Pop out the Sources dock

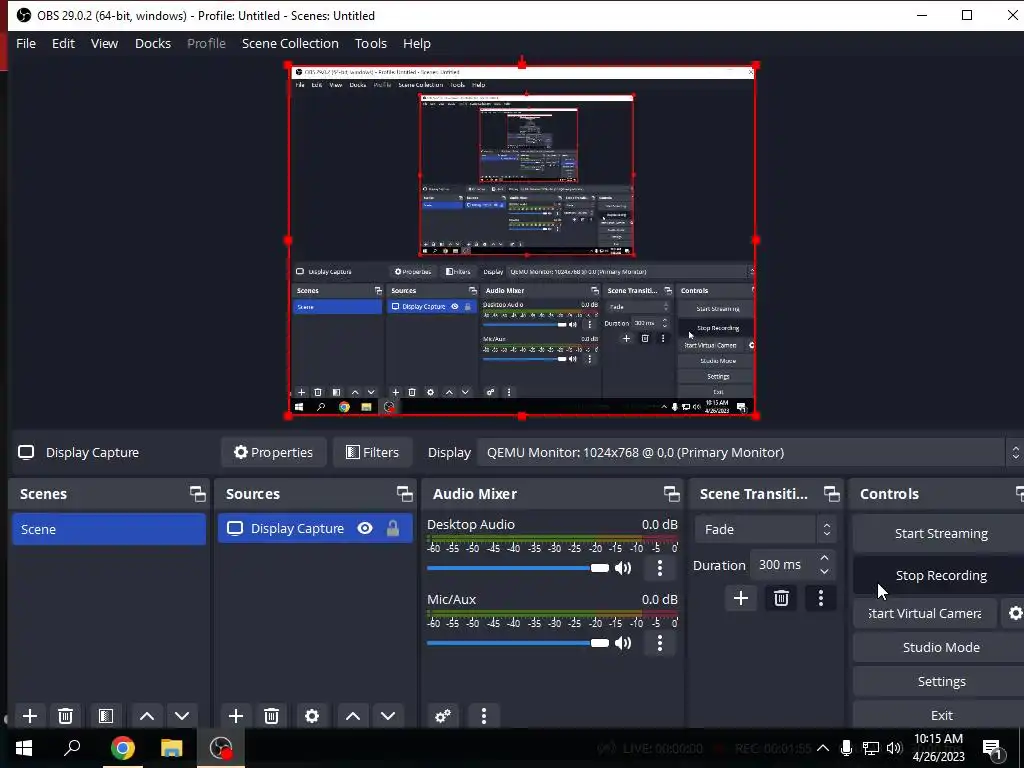404,494
